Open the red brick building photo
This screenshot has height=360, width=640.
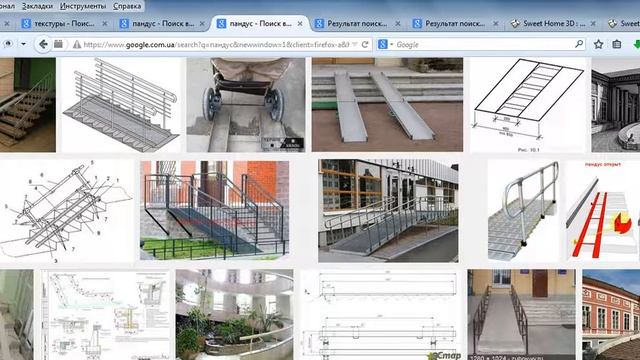click(x=611, y=314)
